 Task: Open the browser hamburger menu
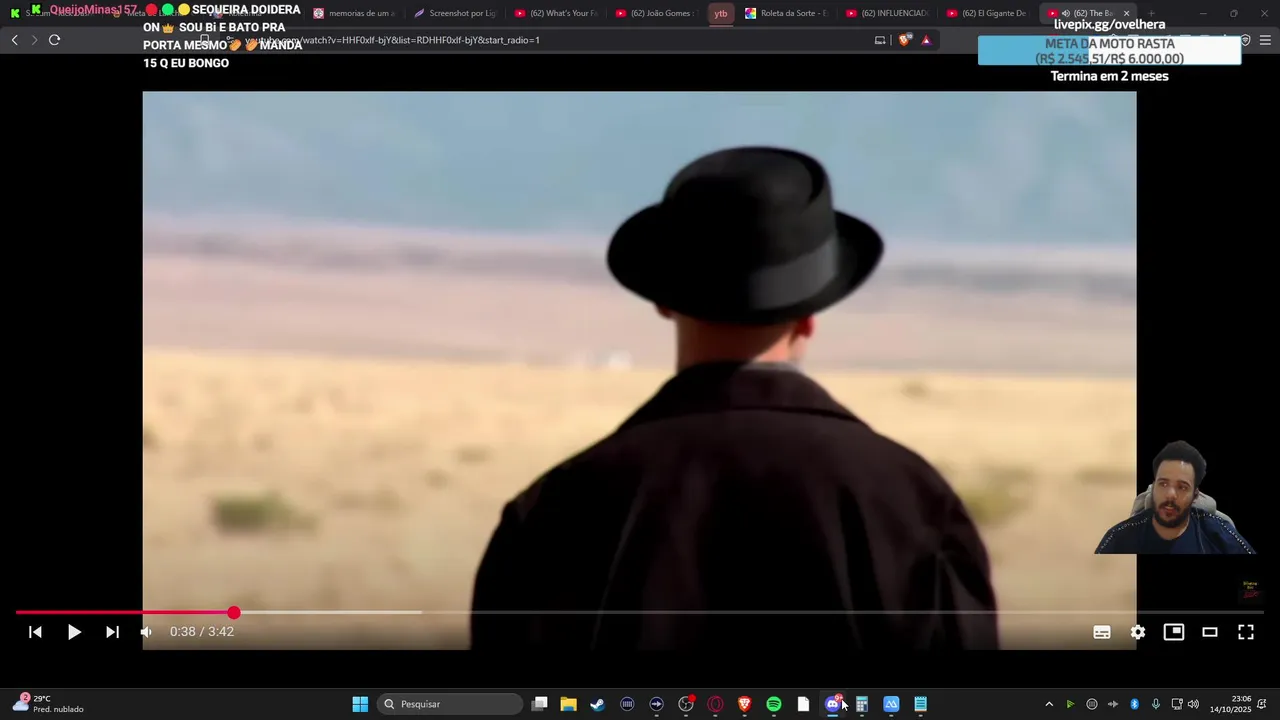coord(1265,40)
